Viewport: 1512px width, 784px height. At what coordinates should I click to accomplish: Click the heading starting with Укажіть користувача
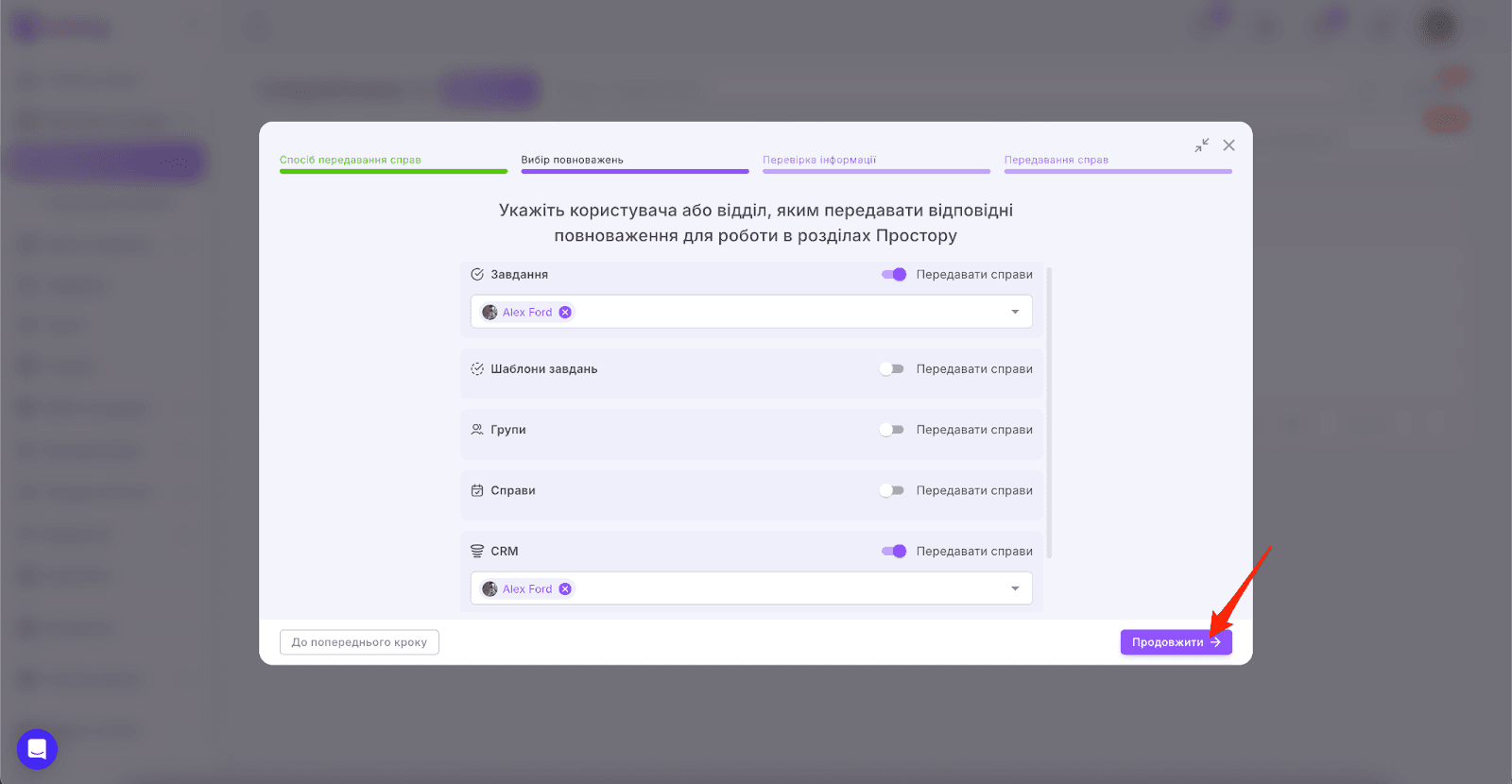pyautogui.click(x=756, y=223)
